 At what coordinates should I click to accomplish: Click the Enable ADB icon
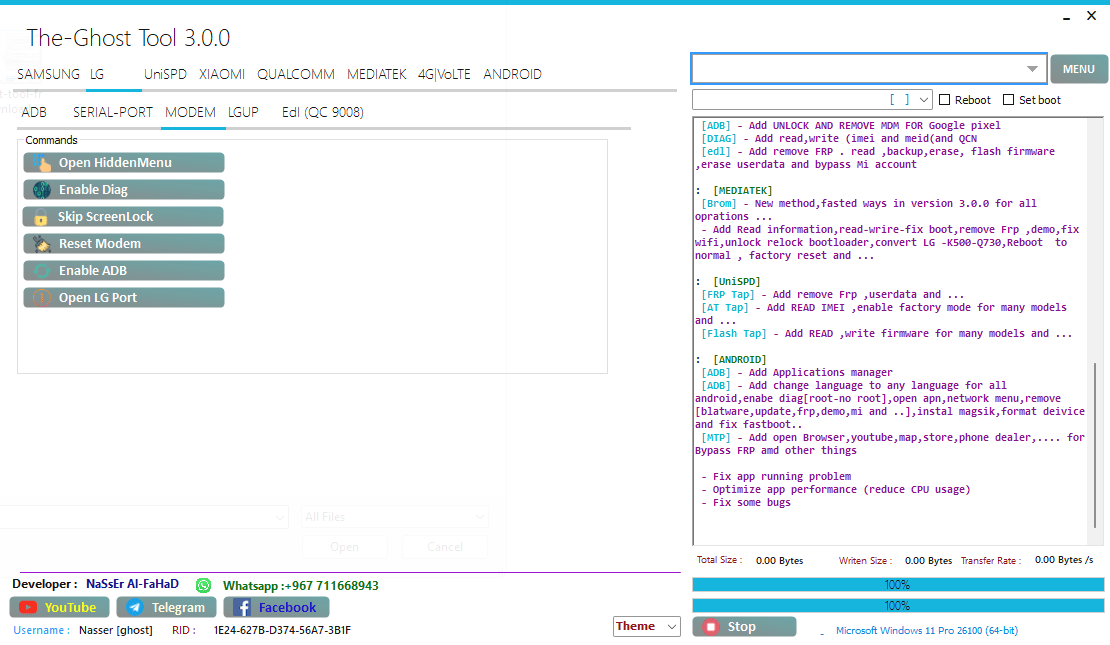[41, 271]
